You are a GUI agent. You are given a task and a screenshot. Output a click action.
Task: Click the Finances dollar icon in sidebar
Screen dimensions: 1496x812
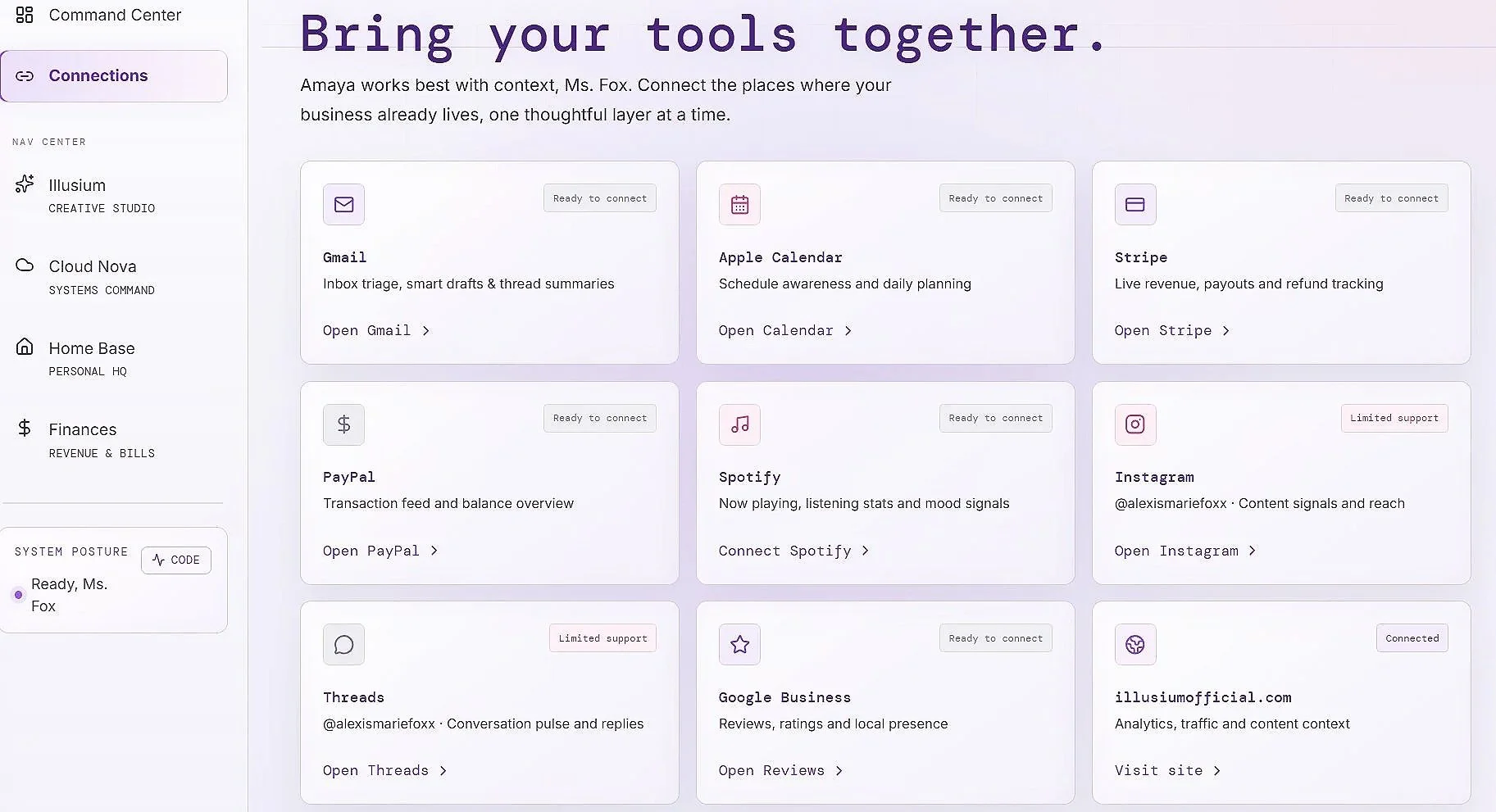pyautogui.click(x=25, y=428)
